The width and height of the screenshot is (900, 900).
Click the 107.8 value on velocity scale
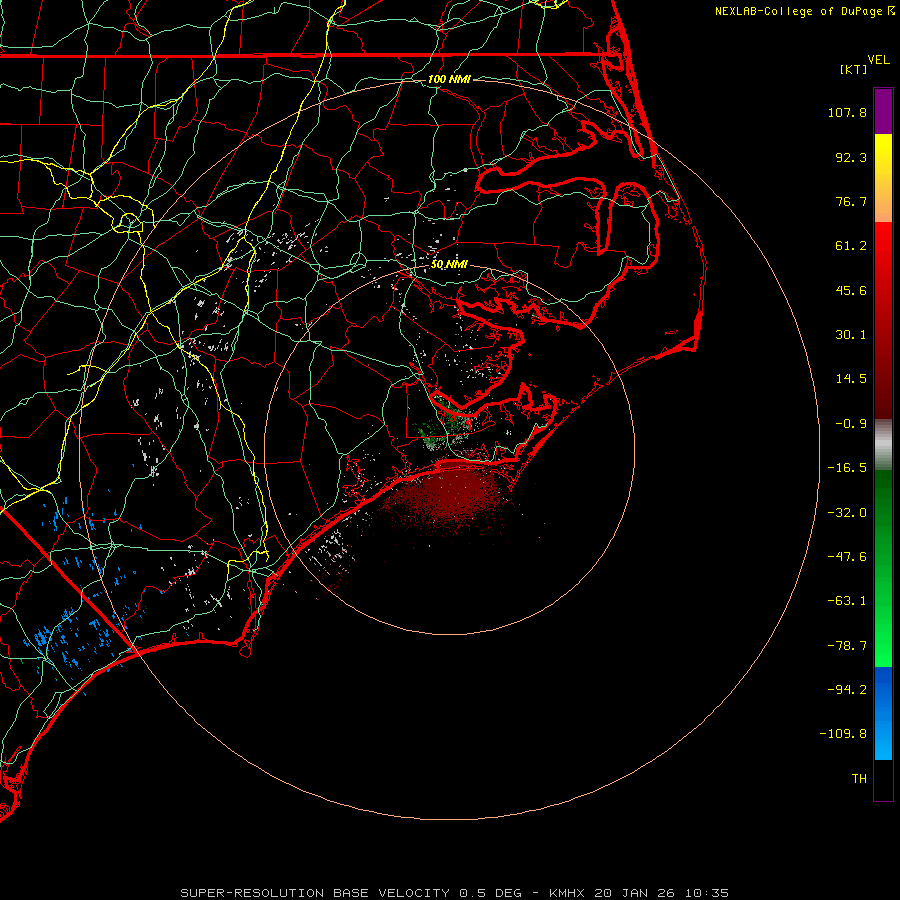point(847,112)
